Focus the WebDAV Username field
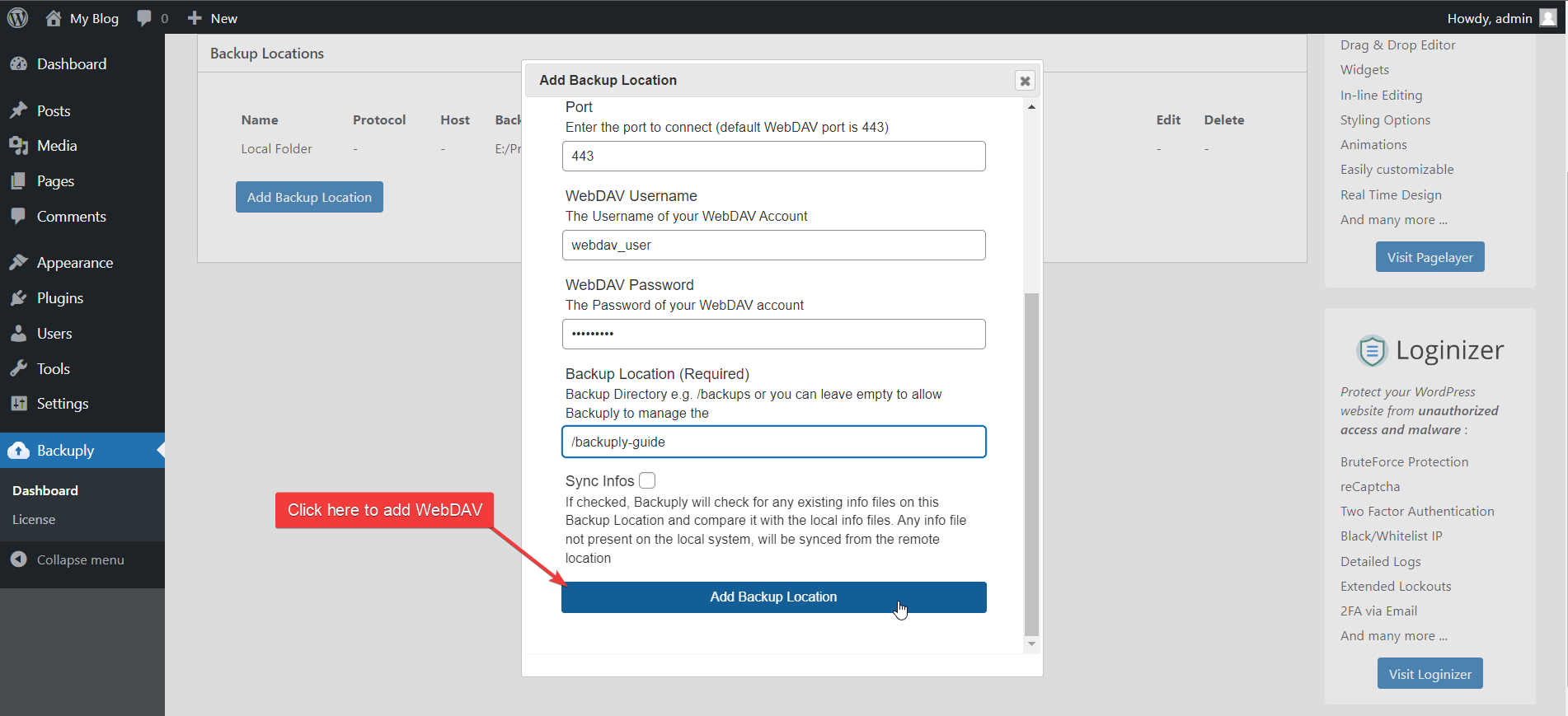Screen dimensions: 1568x716 tap(773, 246)
